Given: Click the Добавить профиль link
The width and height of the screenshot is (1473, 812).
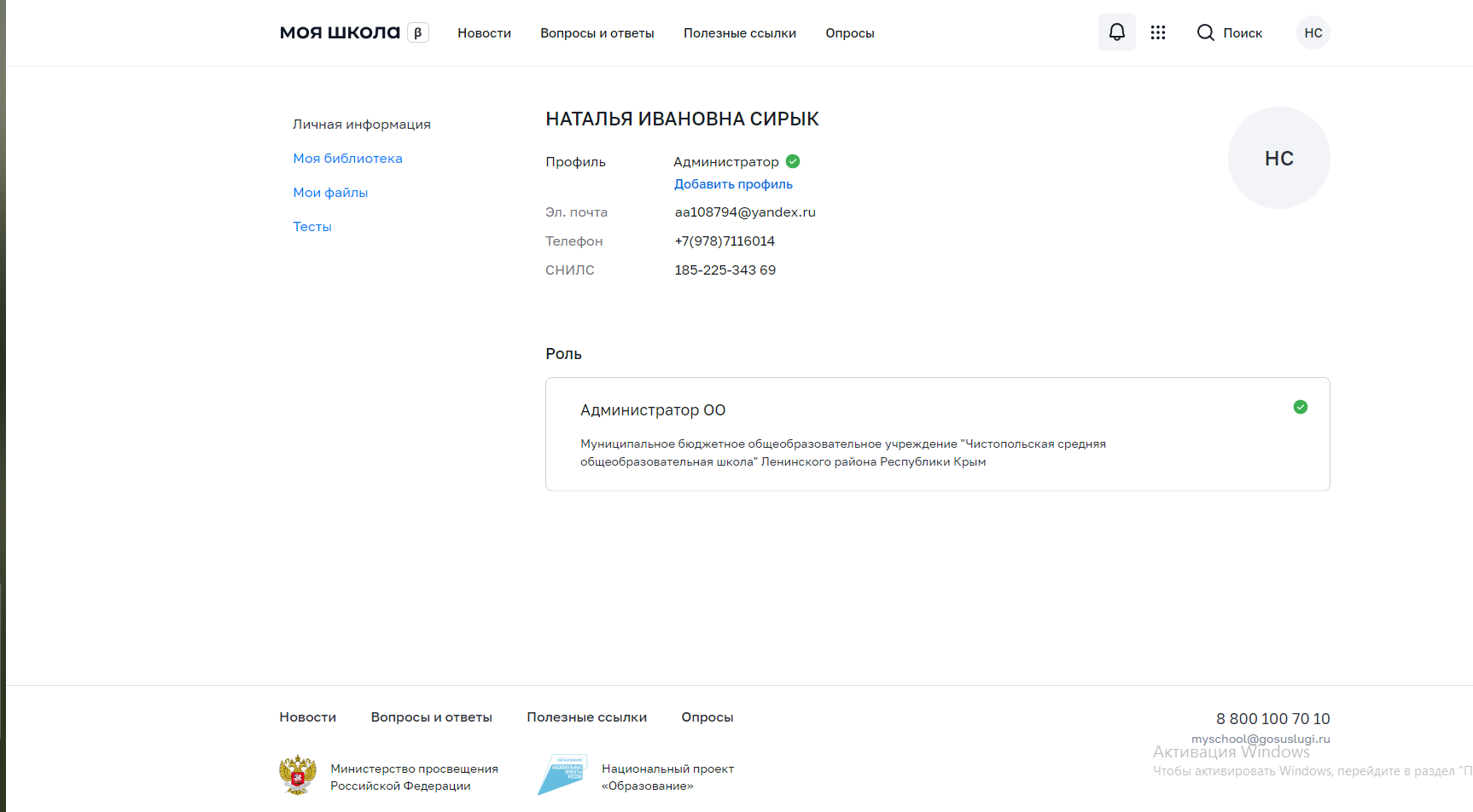Looking at the screenshot, I should (x=733, y=184).
